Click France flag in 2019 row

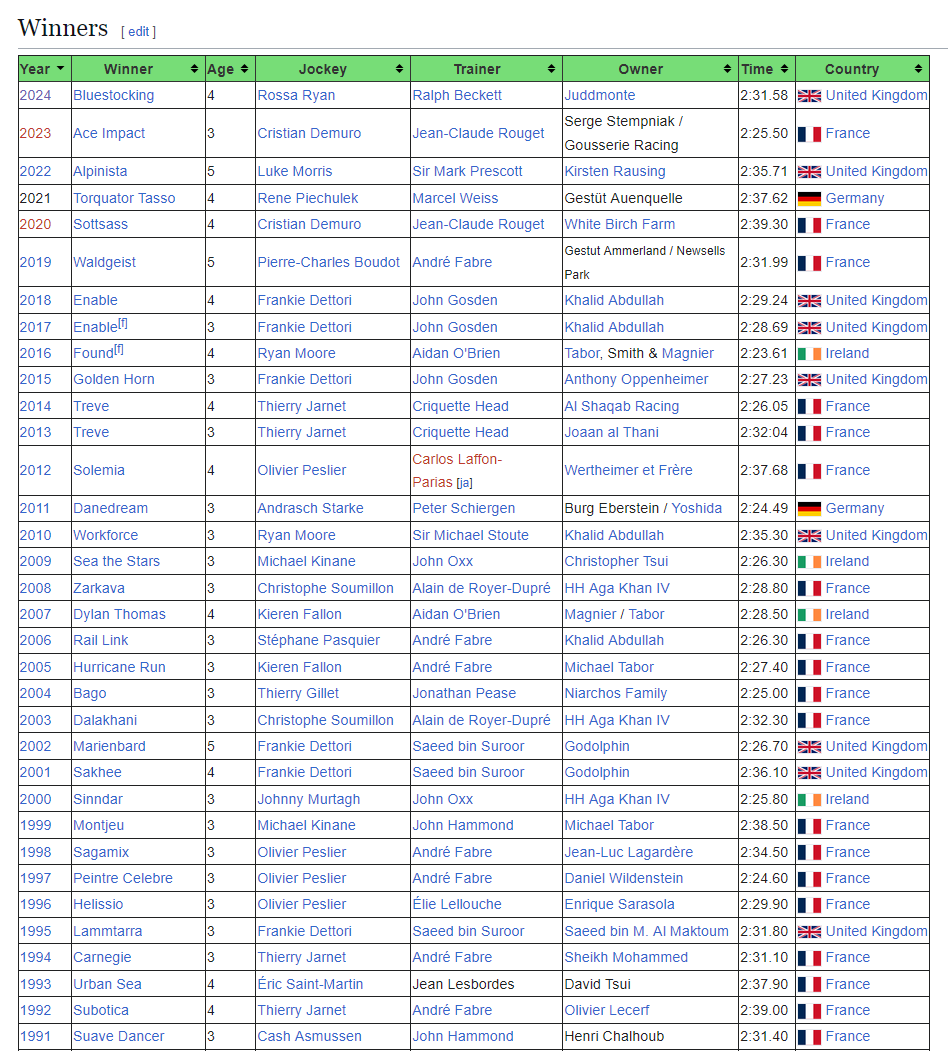pyautogui.click(x=809, y=263)
